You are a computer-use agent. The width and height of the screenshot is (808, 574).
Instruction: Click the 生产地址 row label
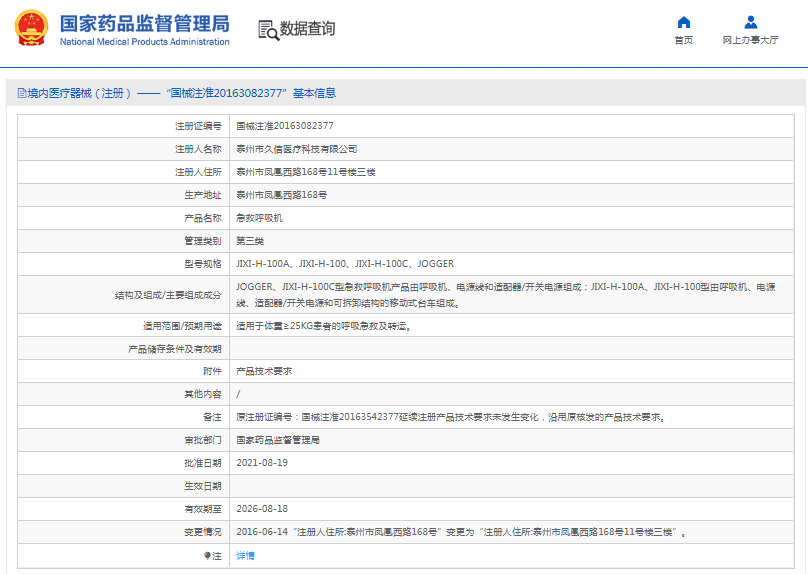click(x=203, y=195)
